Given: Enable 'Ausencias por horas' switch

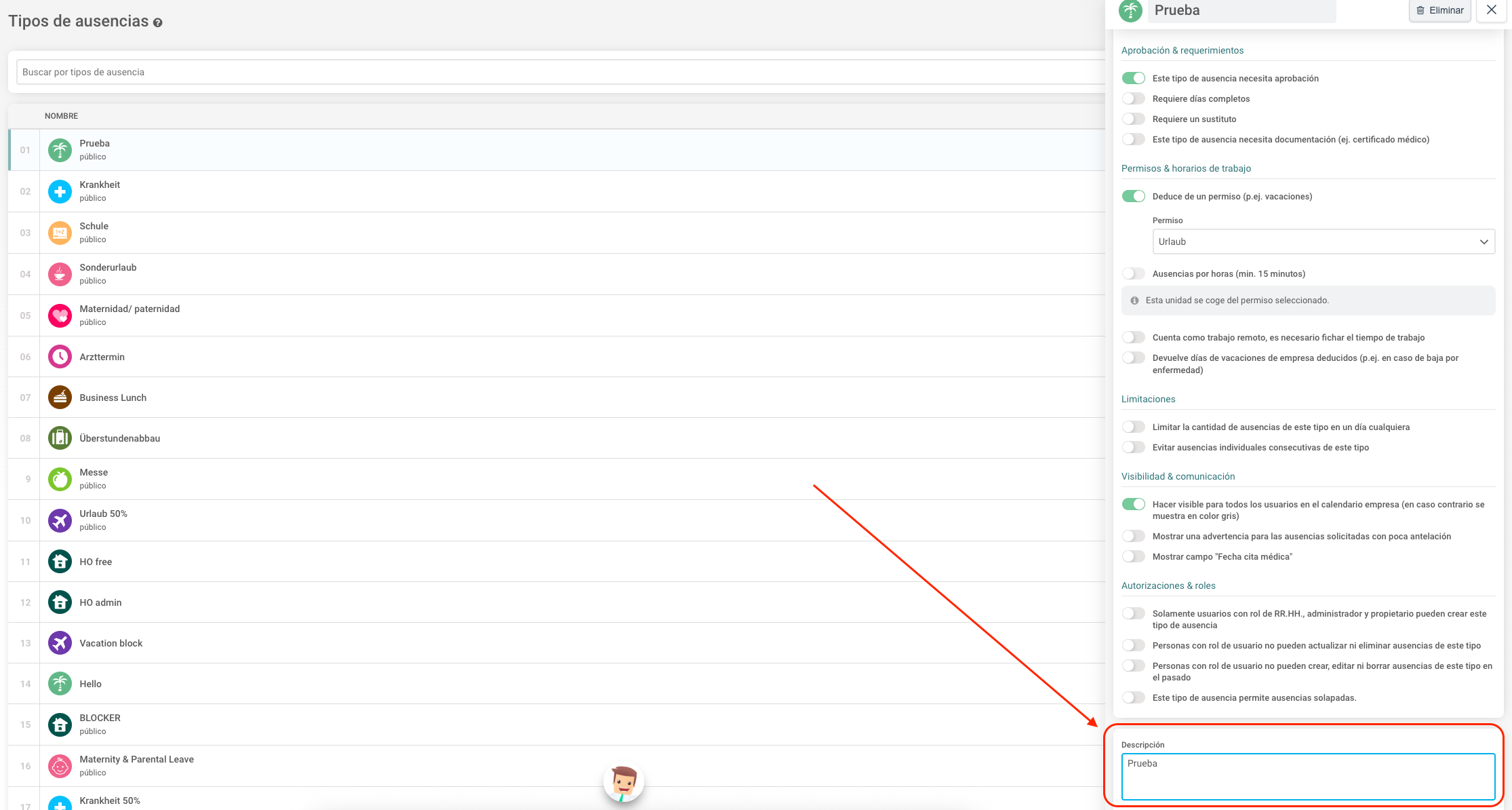Looking at the screenshot, I should (x=1134, y=274).
